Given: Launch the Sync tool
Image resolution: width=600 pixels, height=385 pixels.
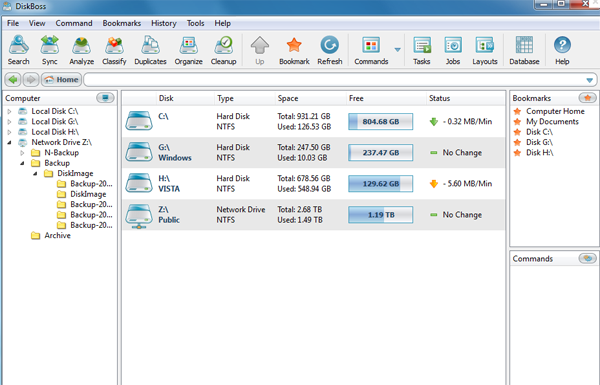Looking at the screenshot, I should coord(50,50).
